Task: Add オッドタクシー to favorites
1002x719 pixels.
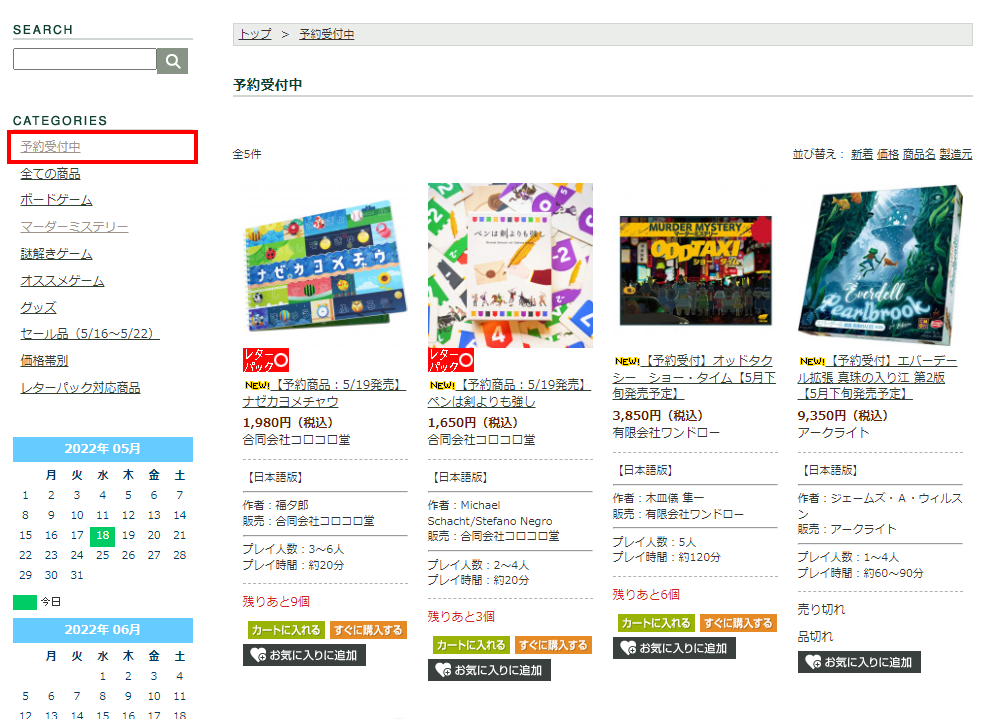Action: click(x=674, y=648)
